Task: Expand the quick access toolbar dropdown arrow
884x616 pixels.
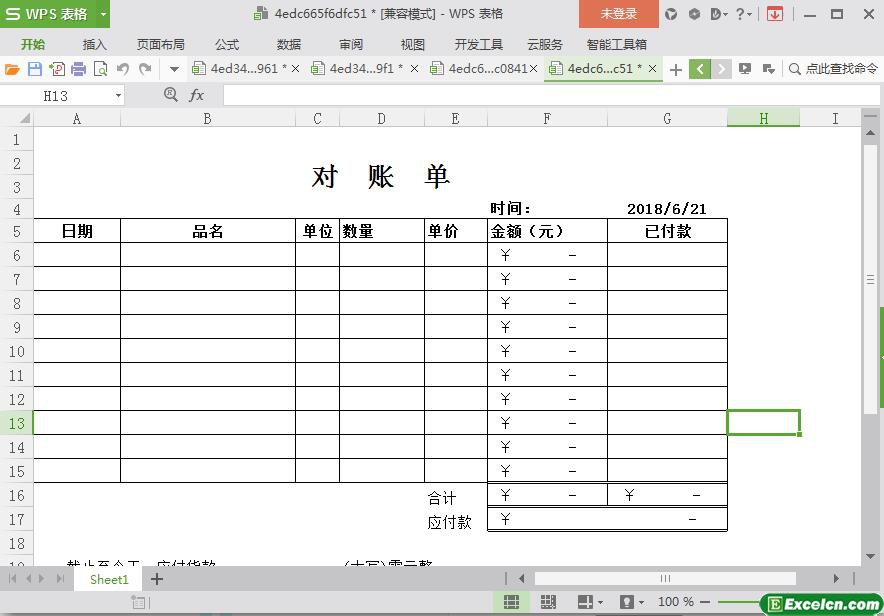Action: click(x=174, y=70)
